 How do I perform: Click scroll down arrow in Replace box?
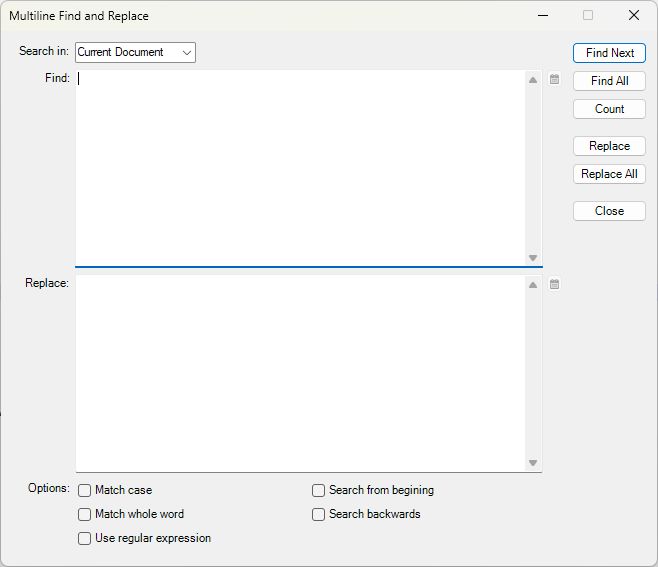533,463
